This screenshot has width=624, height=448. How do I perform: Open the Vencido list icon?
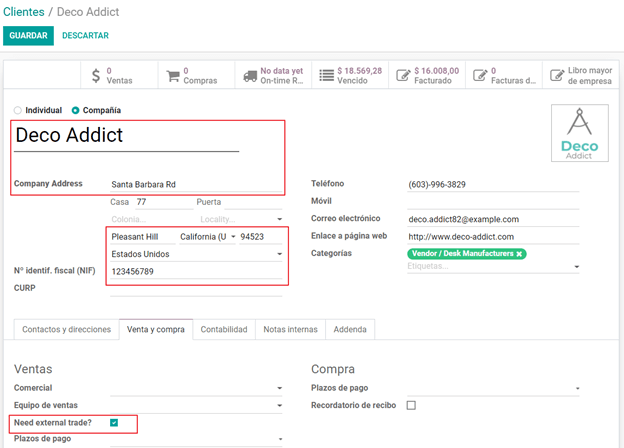pos(326,75)
